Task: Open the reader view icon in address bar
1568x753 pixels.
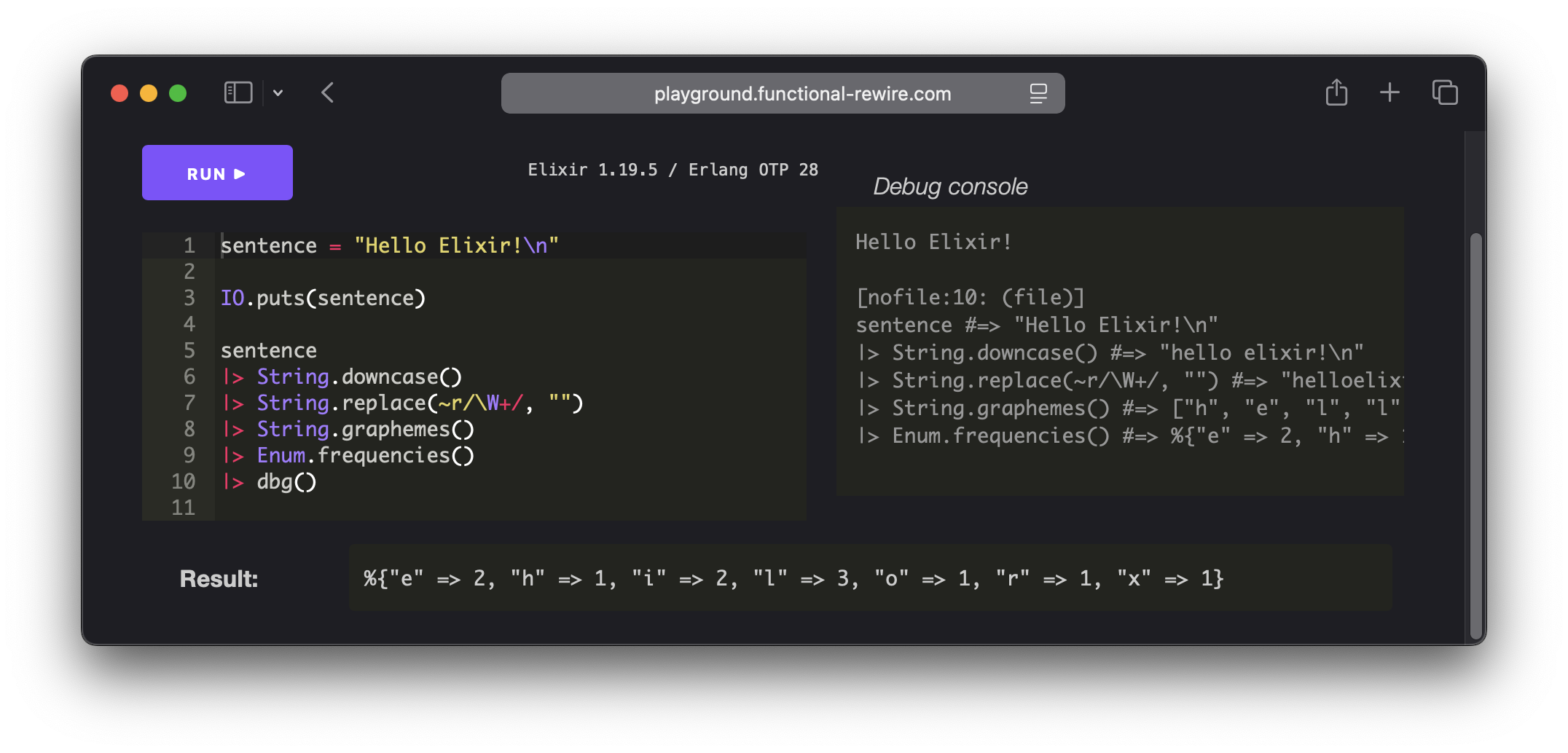Action: [x=1038, y=93]
